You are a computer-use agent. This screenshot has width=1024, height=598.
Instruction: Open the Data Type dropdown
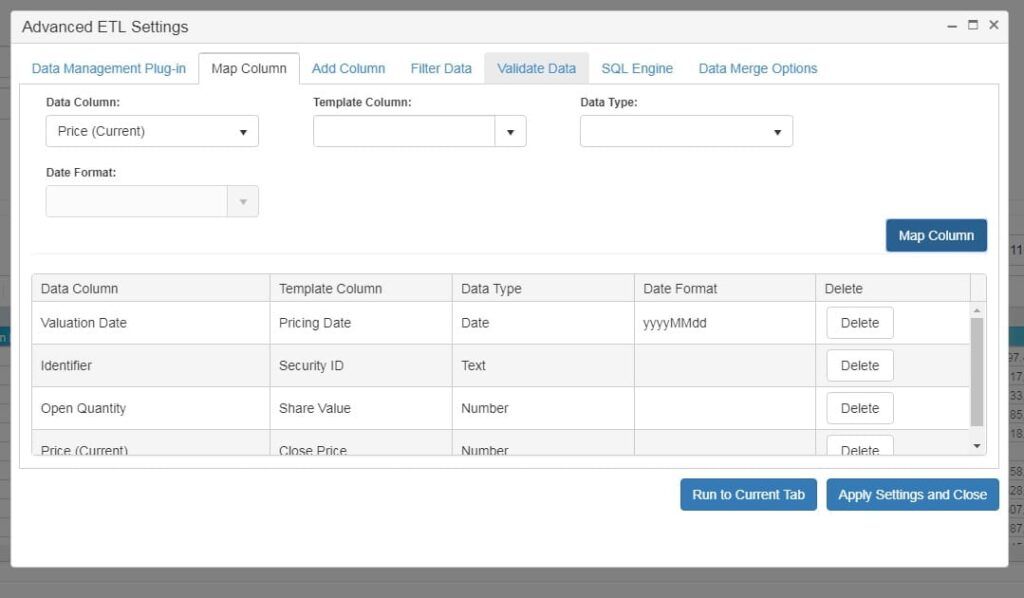pyautogui.click(x=686, y=132)
